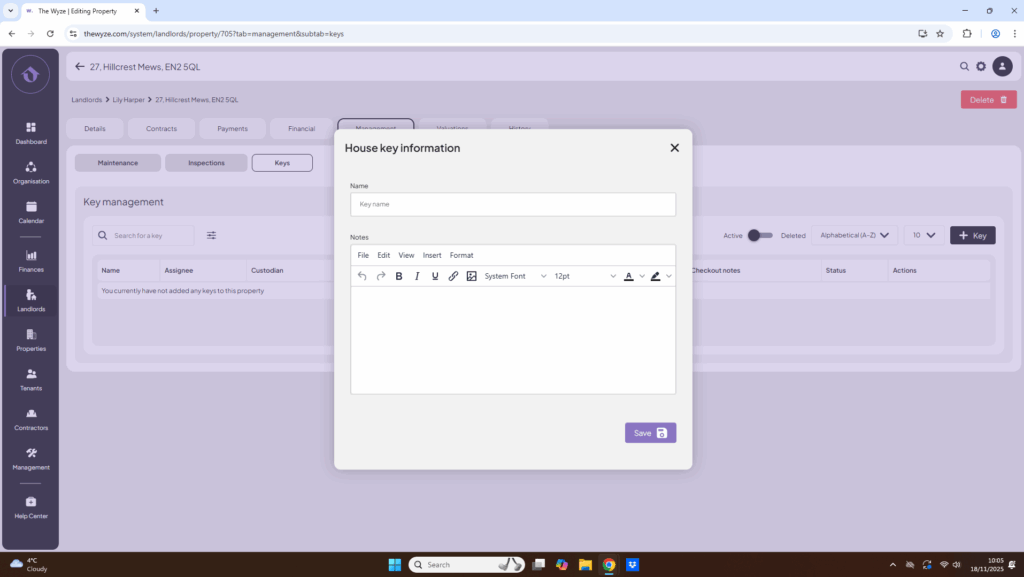Open the Alphabetical (A-Z) sort dropdown
Viewport: 1024px width, 577px height.
(x=853, y=236)
